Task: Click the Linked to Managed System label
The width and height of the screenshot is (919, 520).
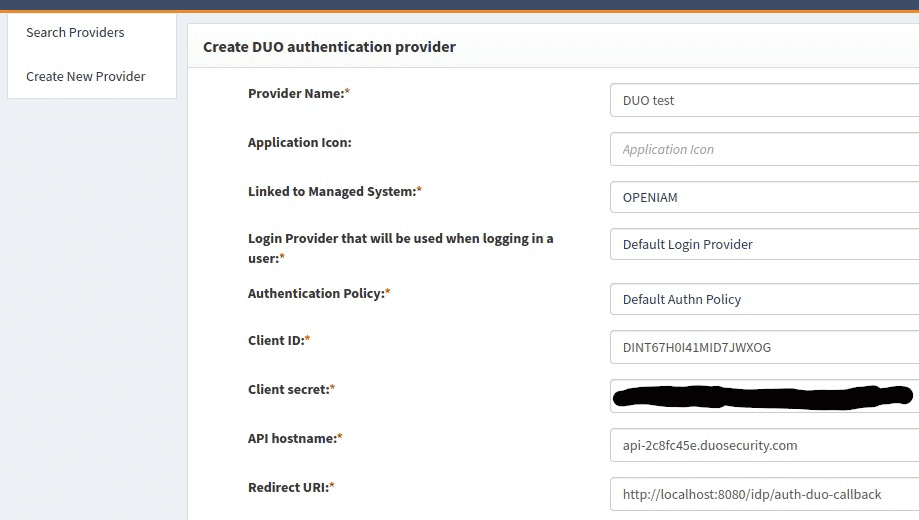Action: [334, 191]
